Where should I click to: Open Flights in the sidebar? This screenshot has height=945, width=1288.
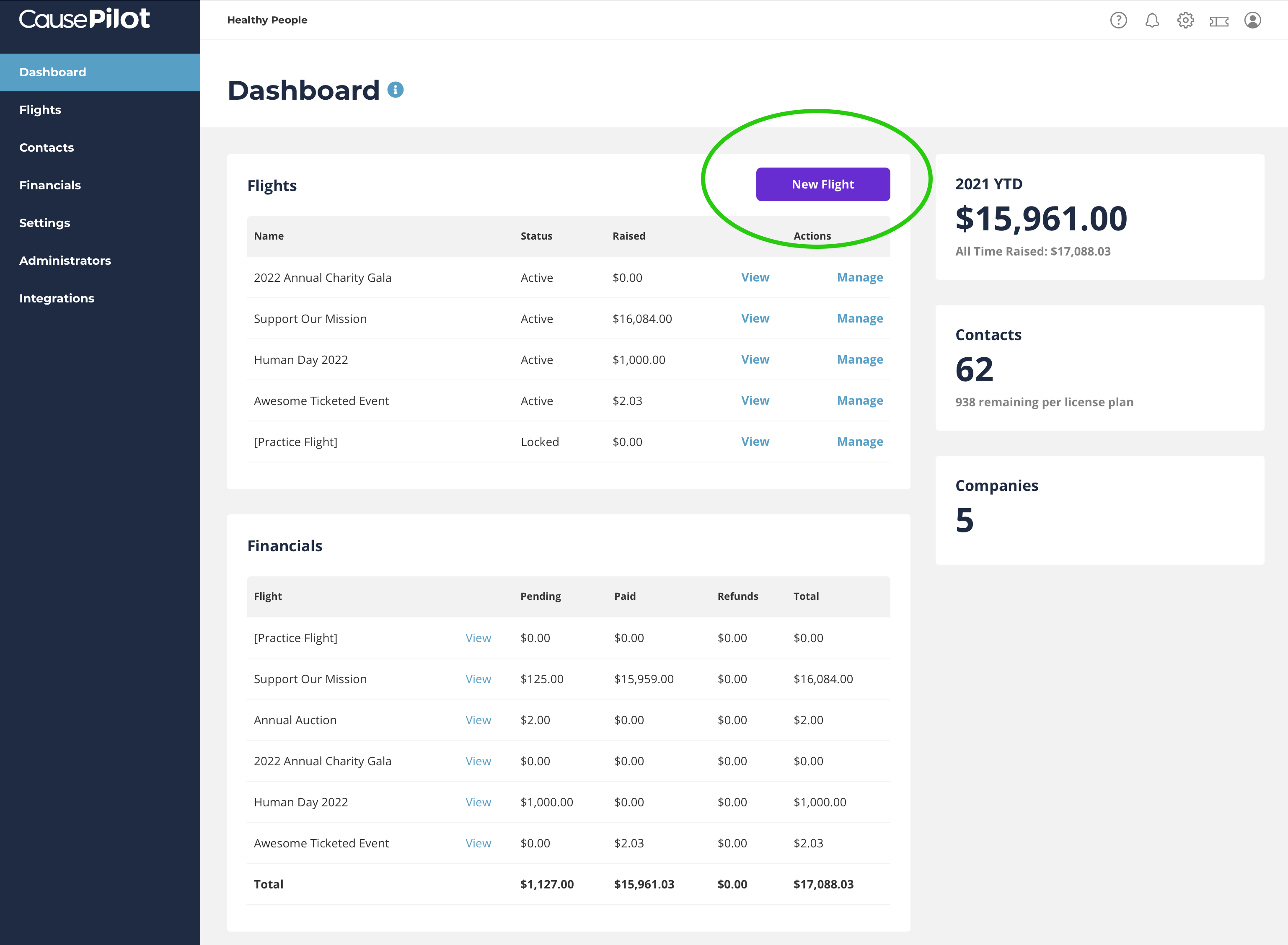(40, 110)
